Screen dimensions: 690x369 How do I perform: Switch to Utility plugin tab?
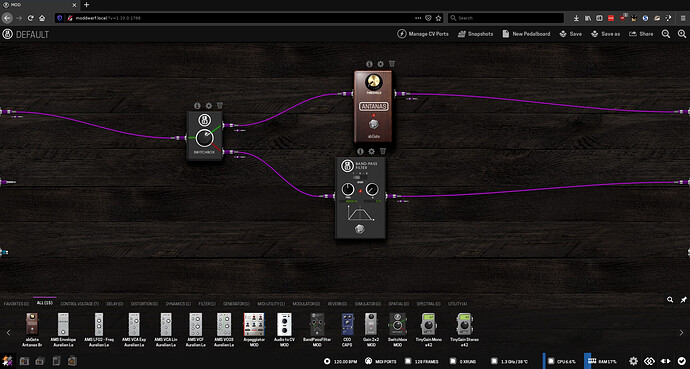point(458,304)
